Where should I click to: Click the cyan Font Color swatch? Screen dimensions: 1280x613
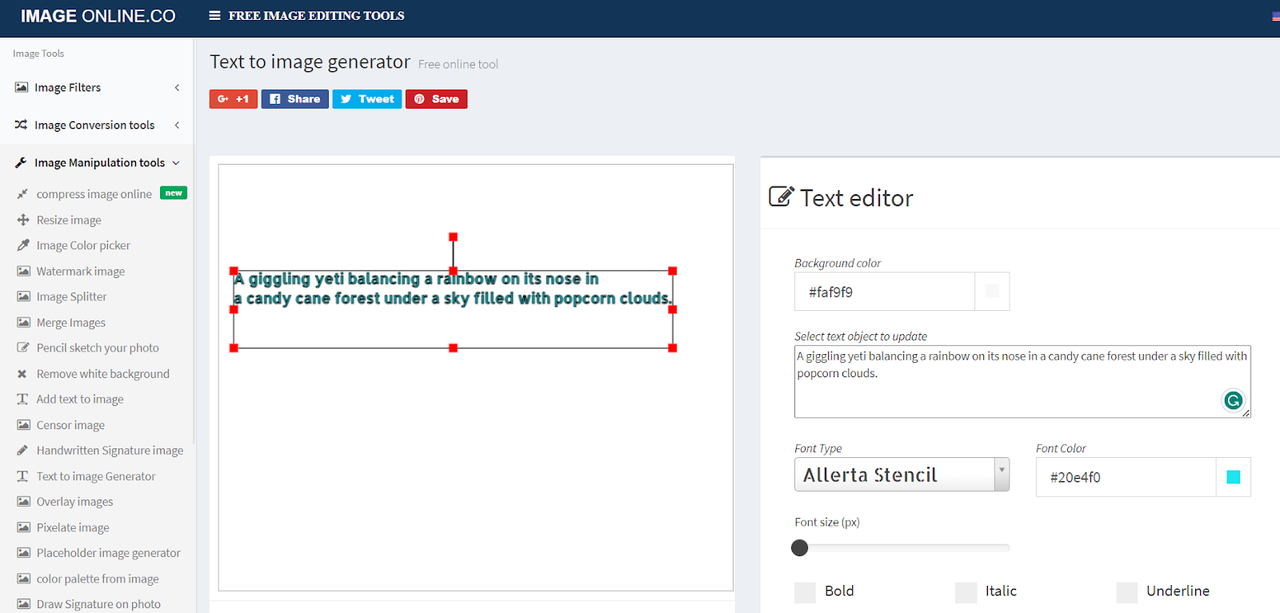[1233, 477]
